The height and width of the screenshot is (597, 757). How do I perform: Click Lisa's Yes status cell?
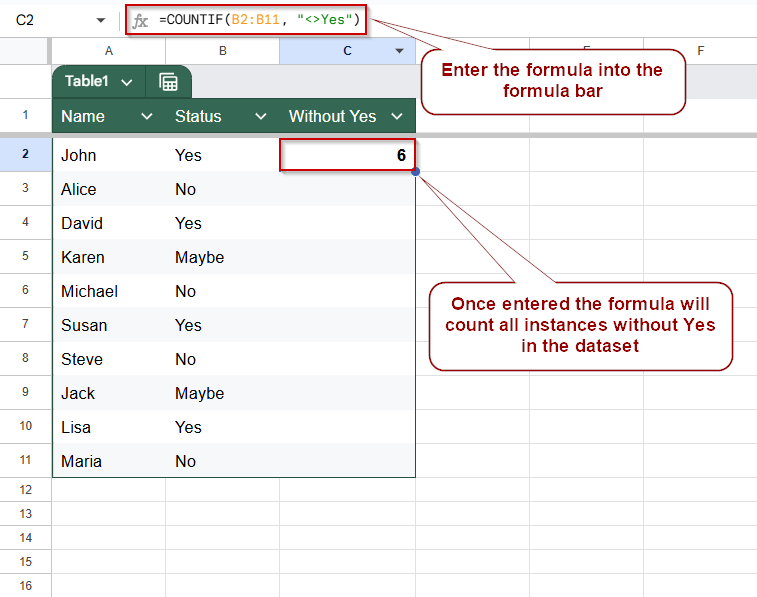[223, 427]
